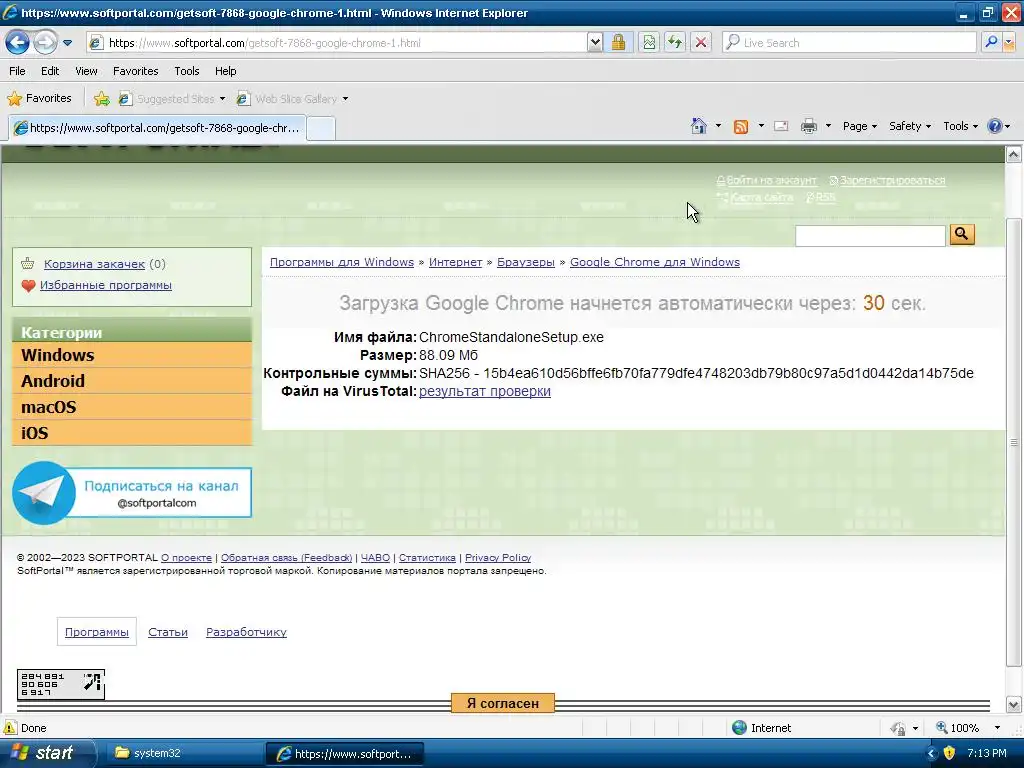Click the Home icon in command bar
1024x768 pixels.
coord(699,126)
